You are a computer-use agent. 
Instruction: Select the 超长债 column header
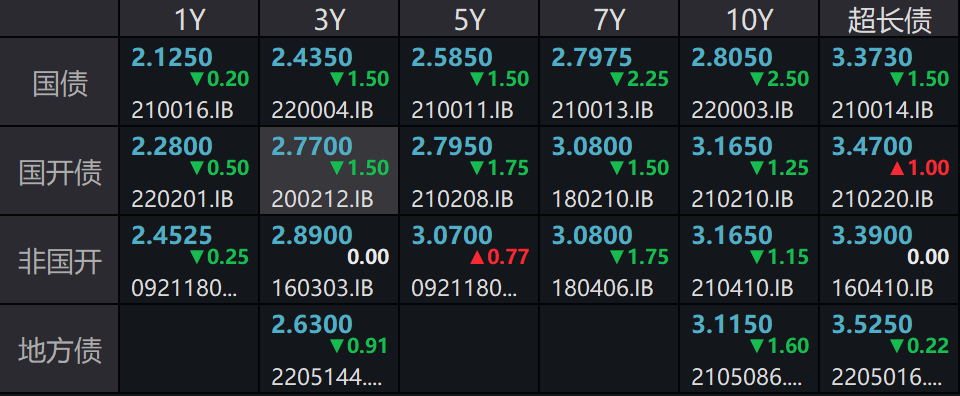tap(890, 19)
